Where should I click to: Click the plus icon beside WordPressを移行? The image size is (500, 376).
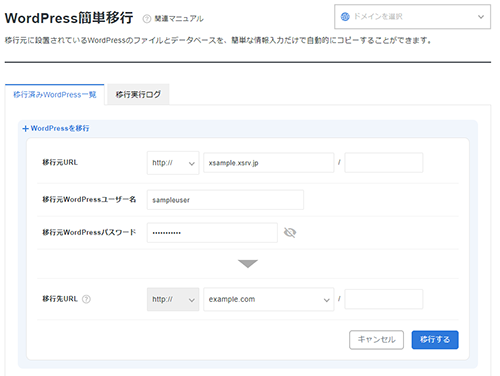pyautogui.click(x=25, y=129)
